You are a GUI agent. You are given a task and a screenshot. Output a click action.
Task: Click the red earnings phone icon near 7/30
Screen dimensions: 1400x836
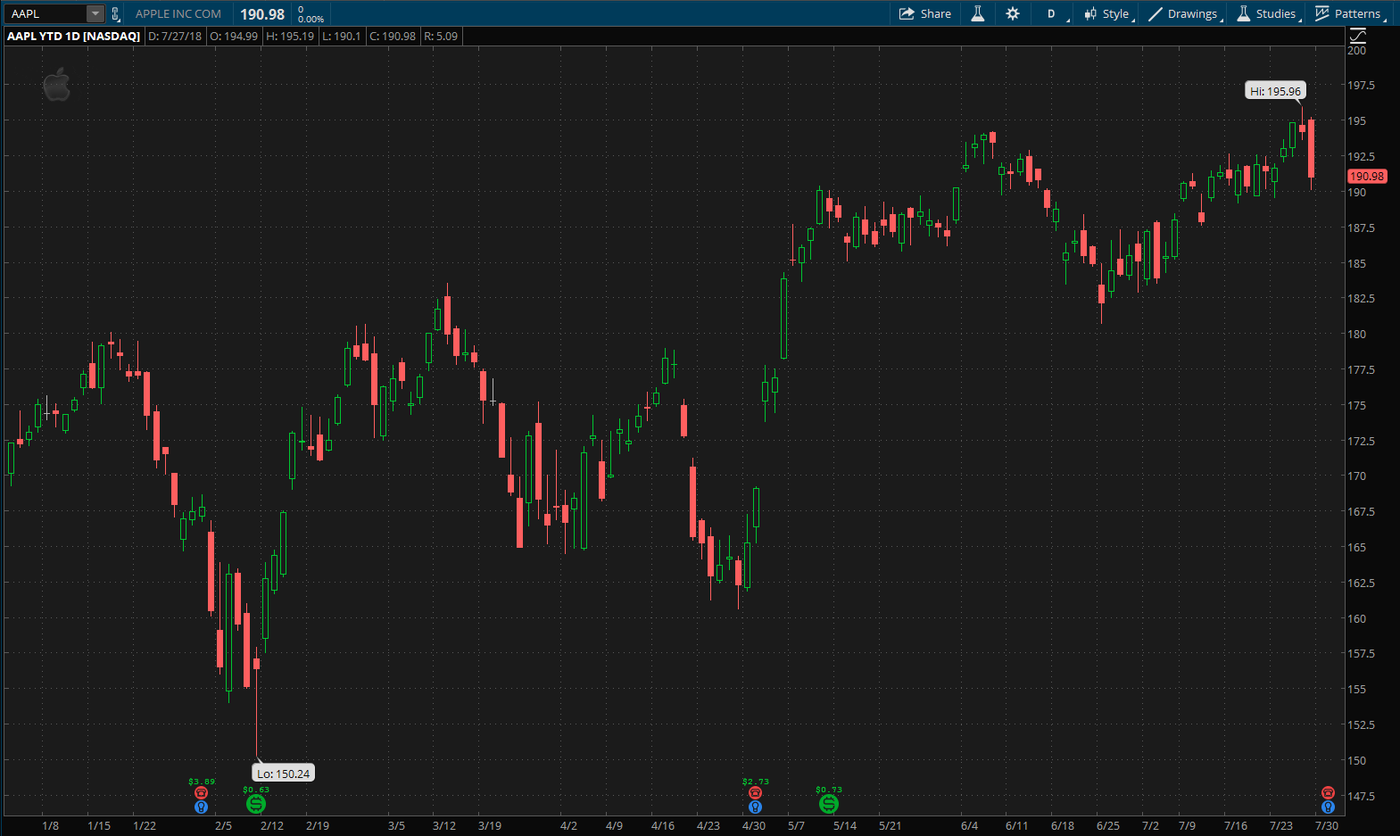[x=1328, y=792]
